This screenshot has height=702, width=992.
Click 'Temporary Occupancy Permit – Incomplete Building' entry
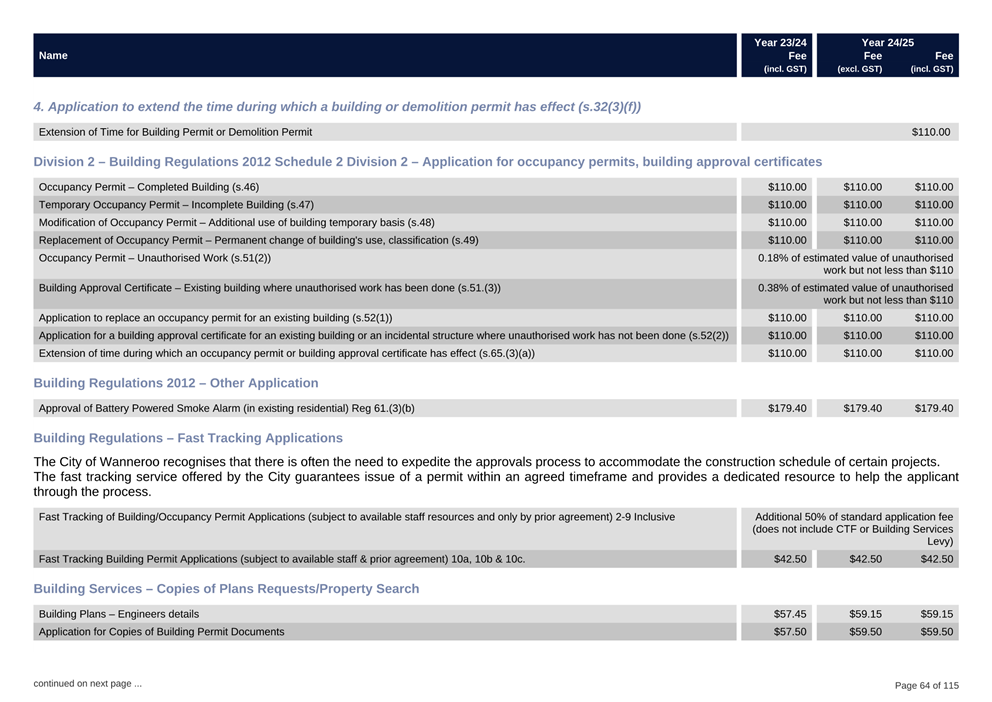[175, 205]
